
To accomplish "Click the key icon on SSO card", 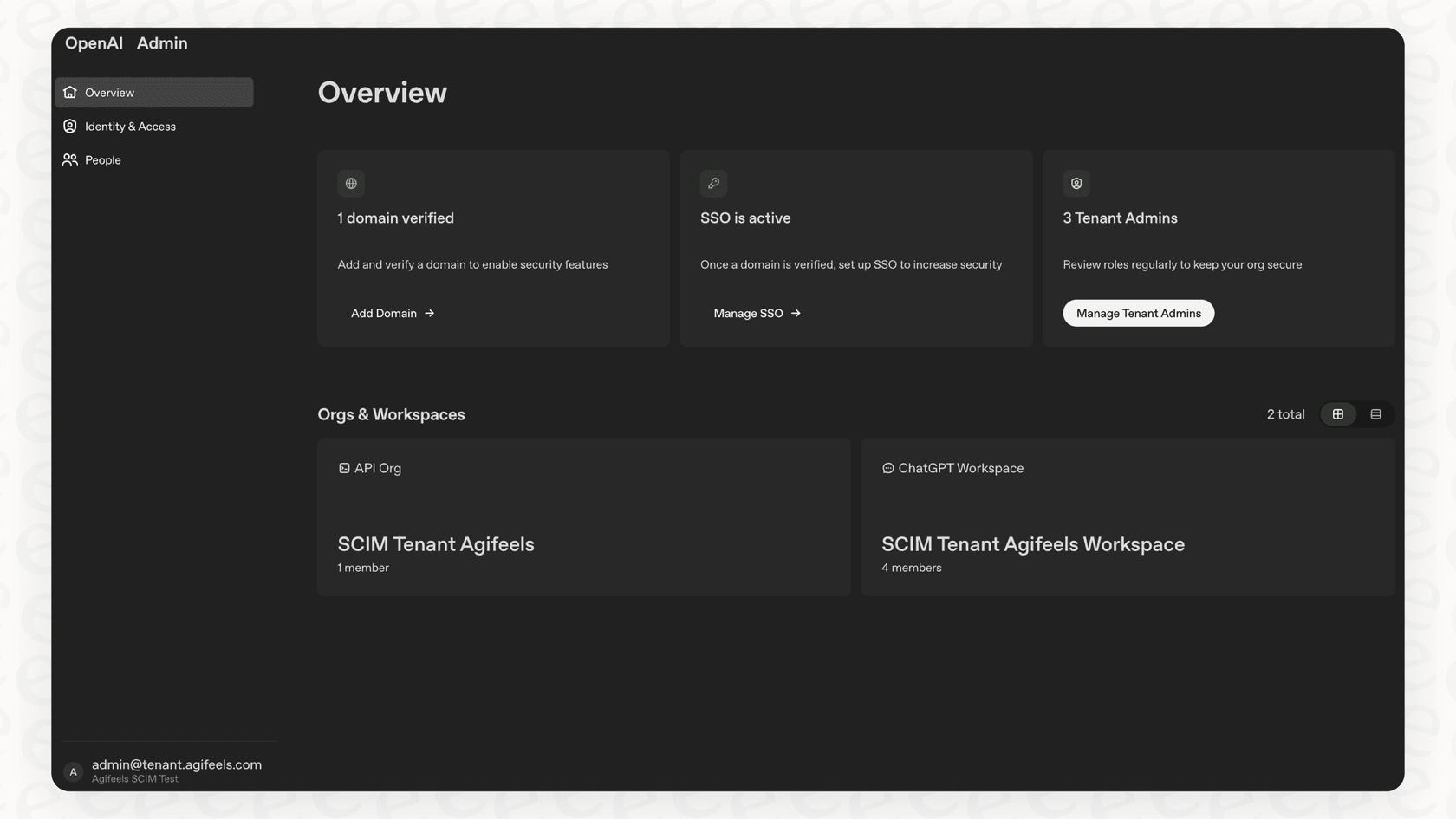I will (x=713, y=183).
